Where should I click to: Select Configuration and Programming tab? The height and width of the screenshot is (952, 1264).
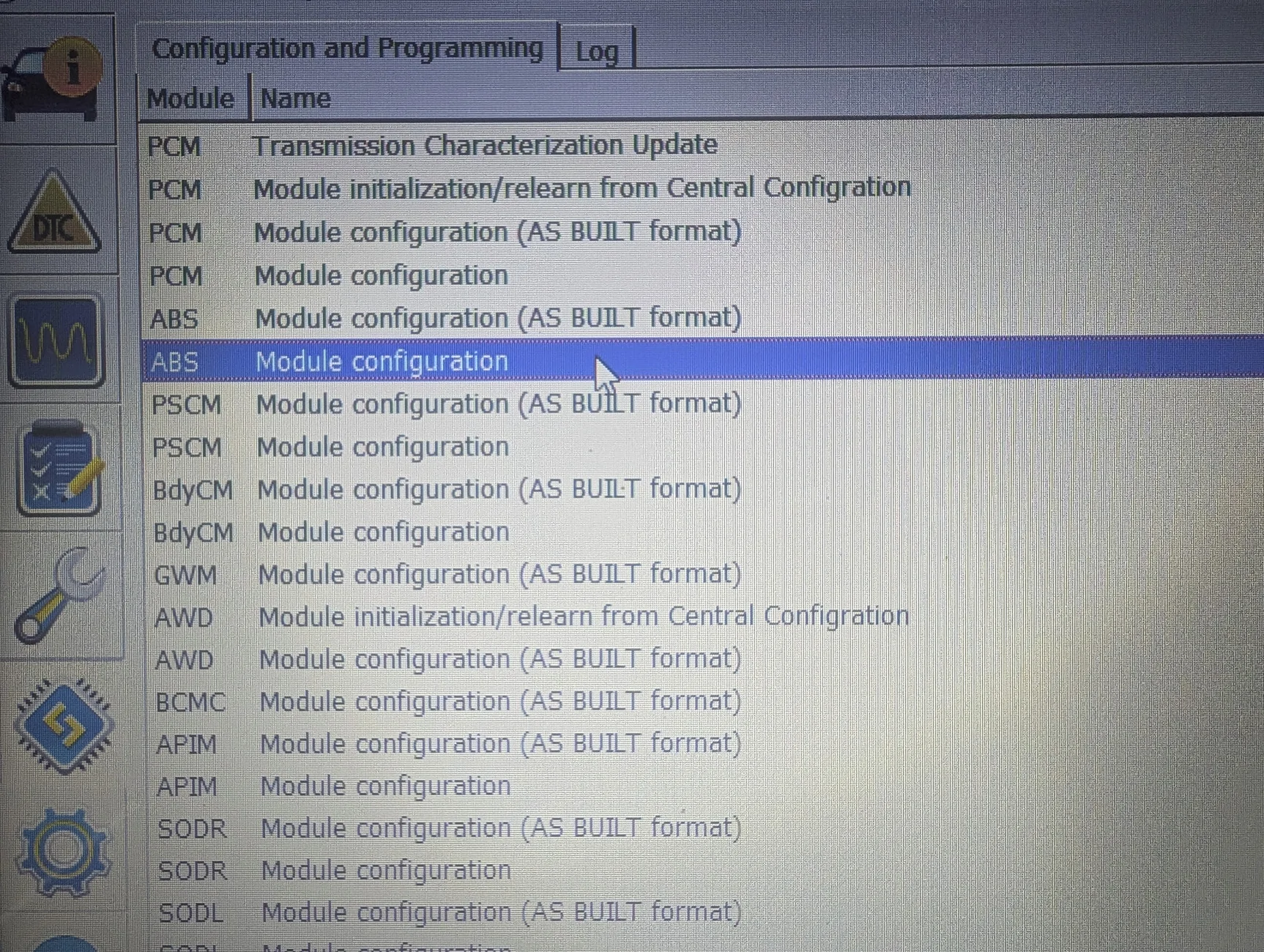click(347, 48)
